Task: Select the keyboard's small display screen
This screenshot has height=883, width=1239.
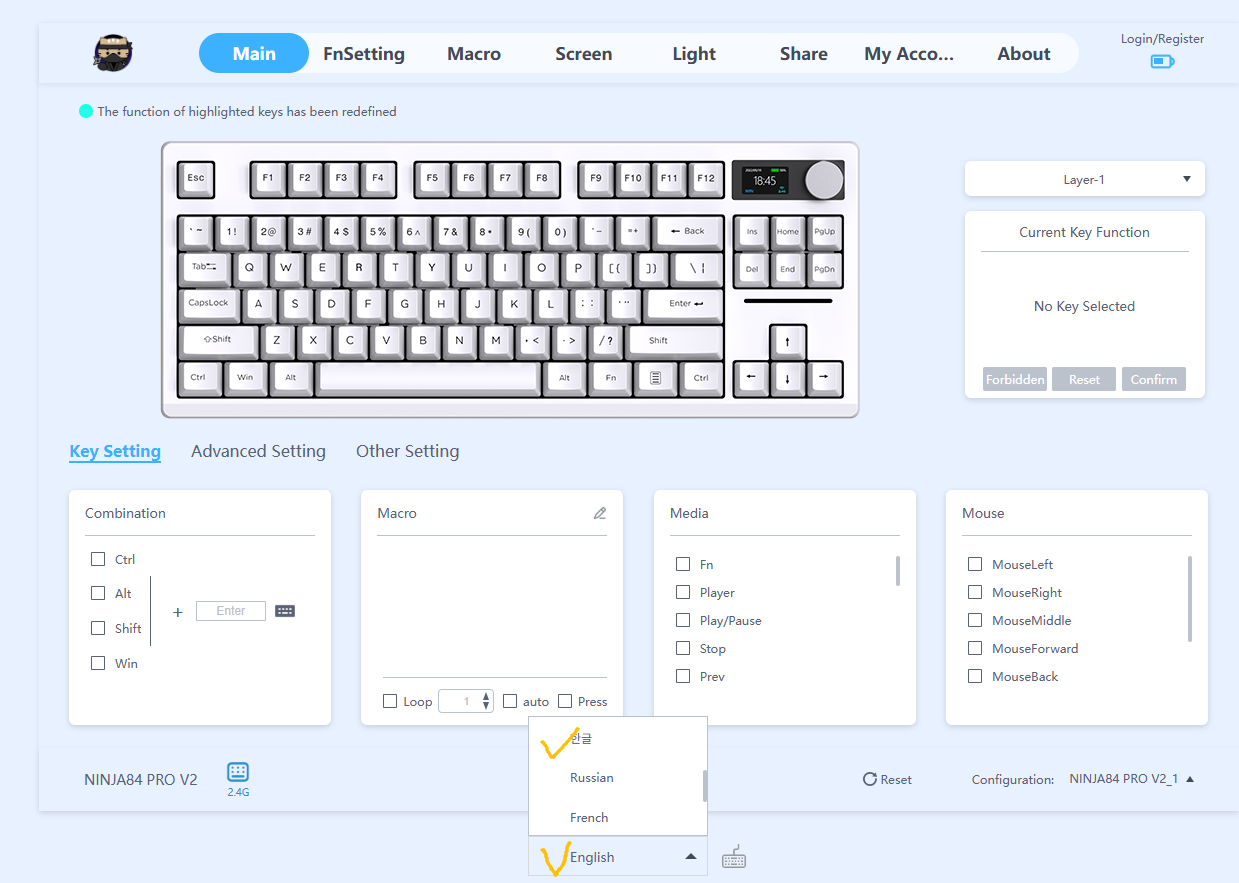Action: click(765, 180)
